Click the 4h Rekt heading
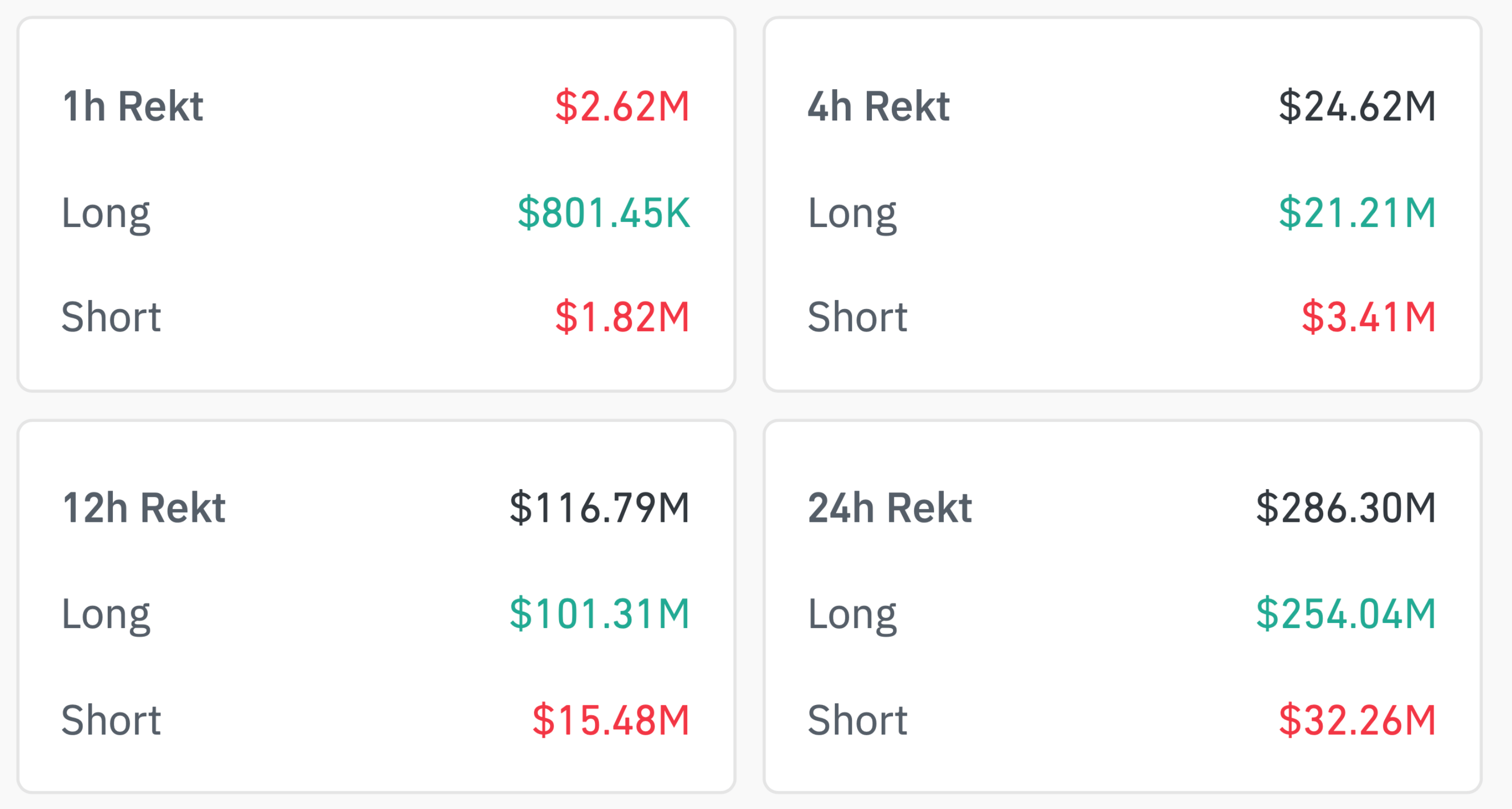The height and width of the screenshot is (809, 1512). tap(879, 106)
